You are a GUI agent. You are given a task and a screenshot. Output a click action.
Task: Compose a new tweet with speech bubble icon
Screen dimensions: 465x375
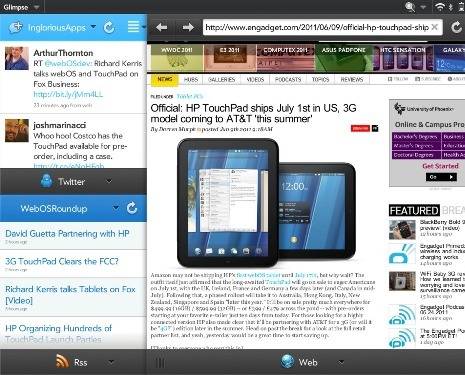coord(15,27)
